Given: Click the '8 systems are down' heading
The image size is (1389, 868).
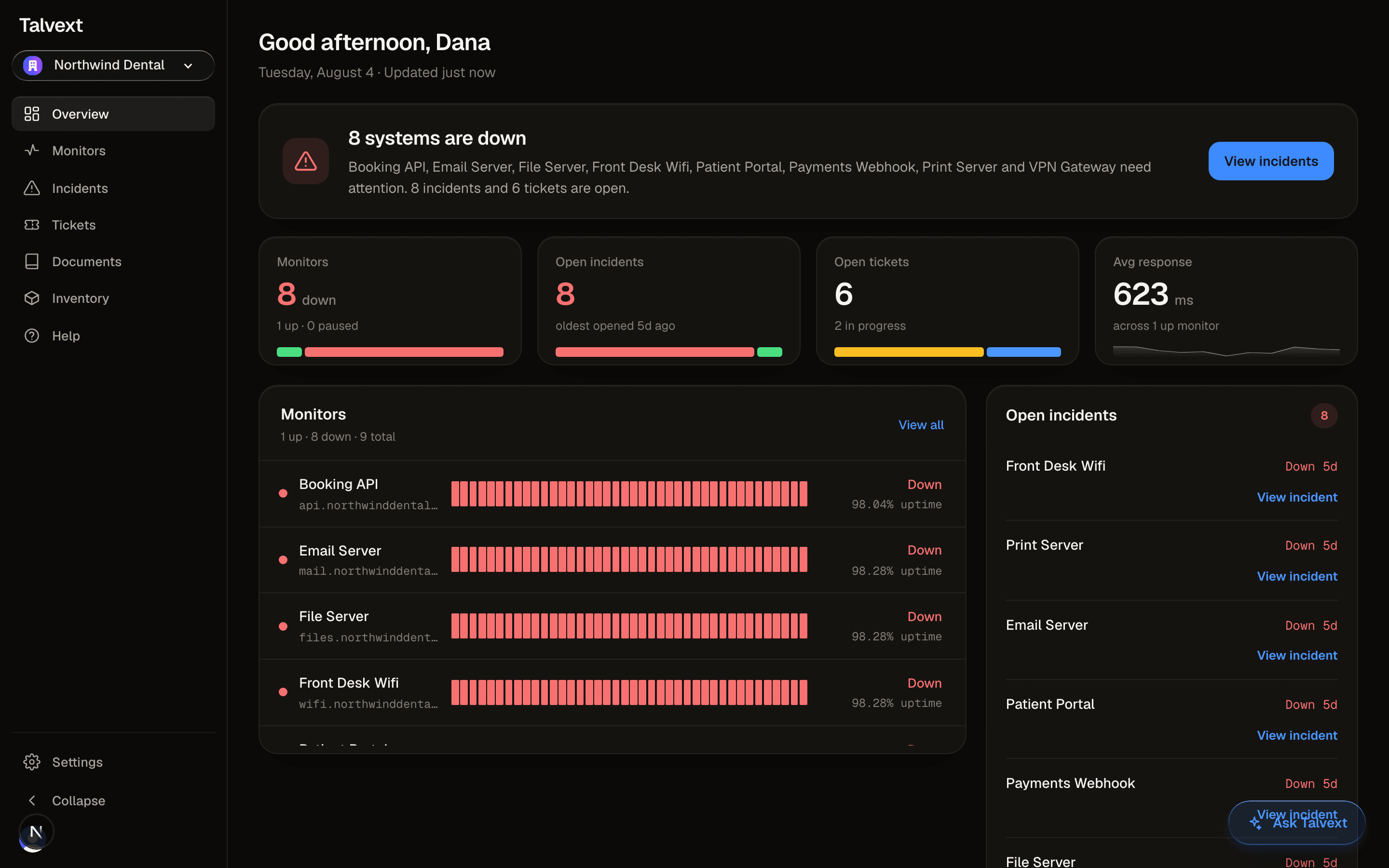Looking at the screenshot, I should 437,138.
